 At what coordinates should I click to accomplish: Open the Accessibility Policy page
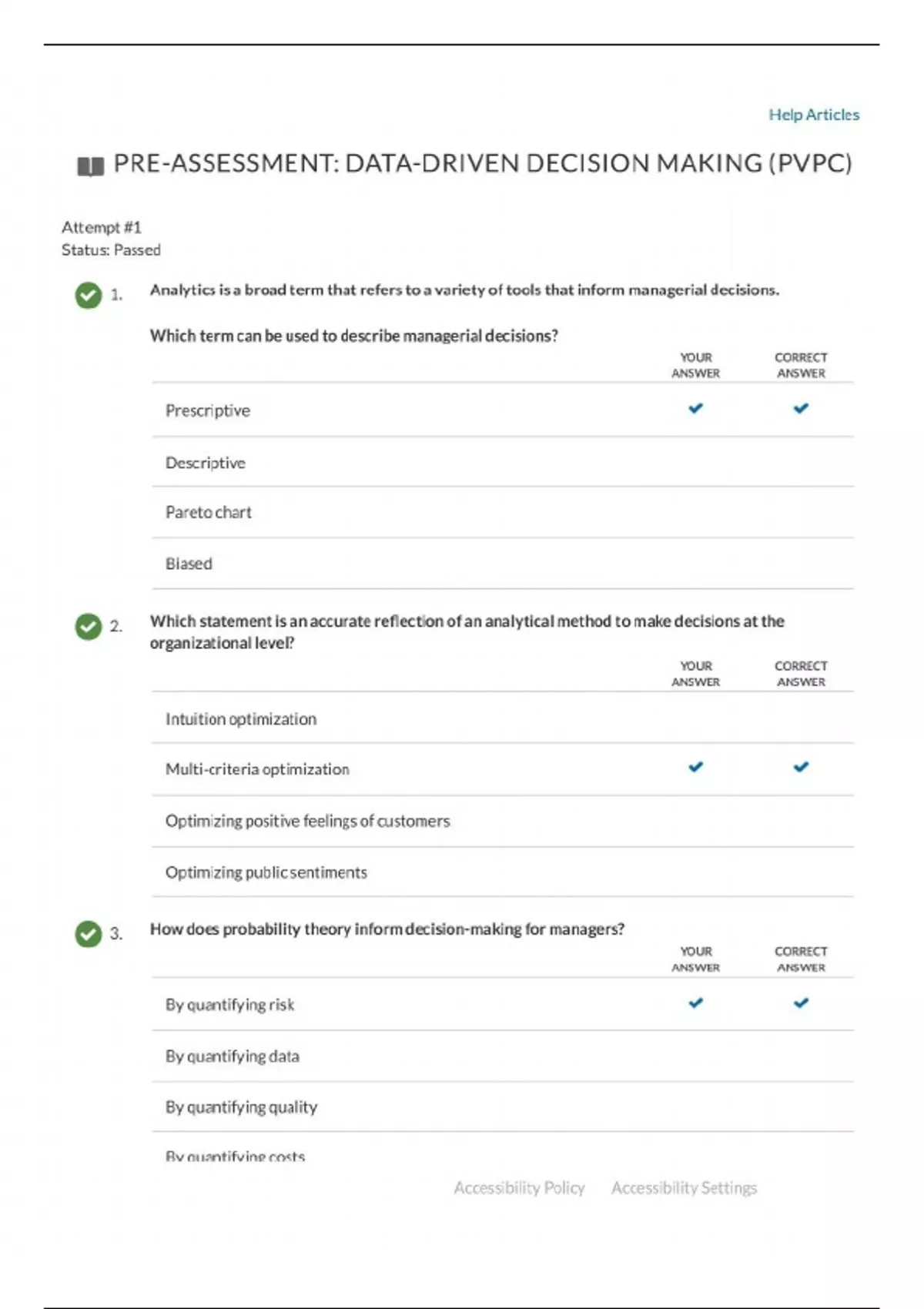click(521, 1187)
